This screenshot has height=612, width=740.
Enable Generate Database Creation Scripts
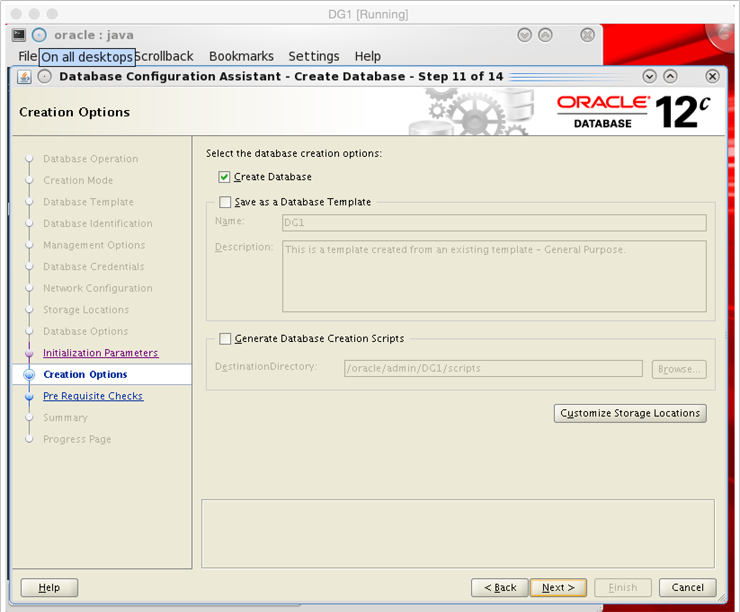[x=225, y=339]
